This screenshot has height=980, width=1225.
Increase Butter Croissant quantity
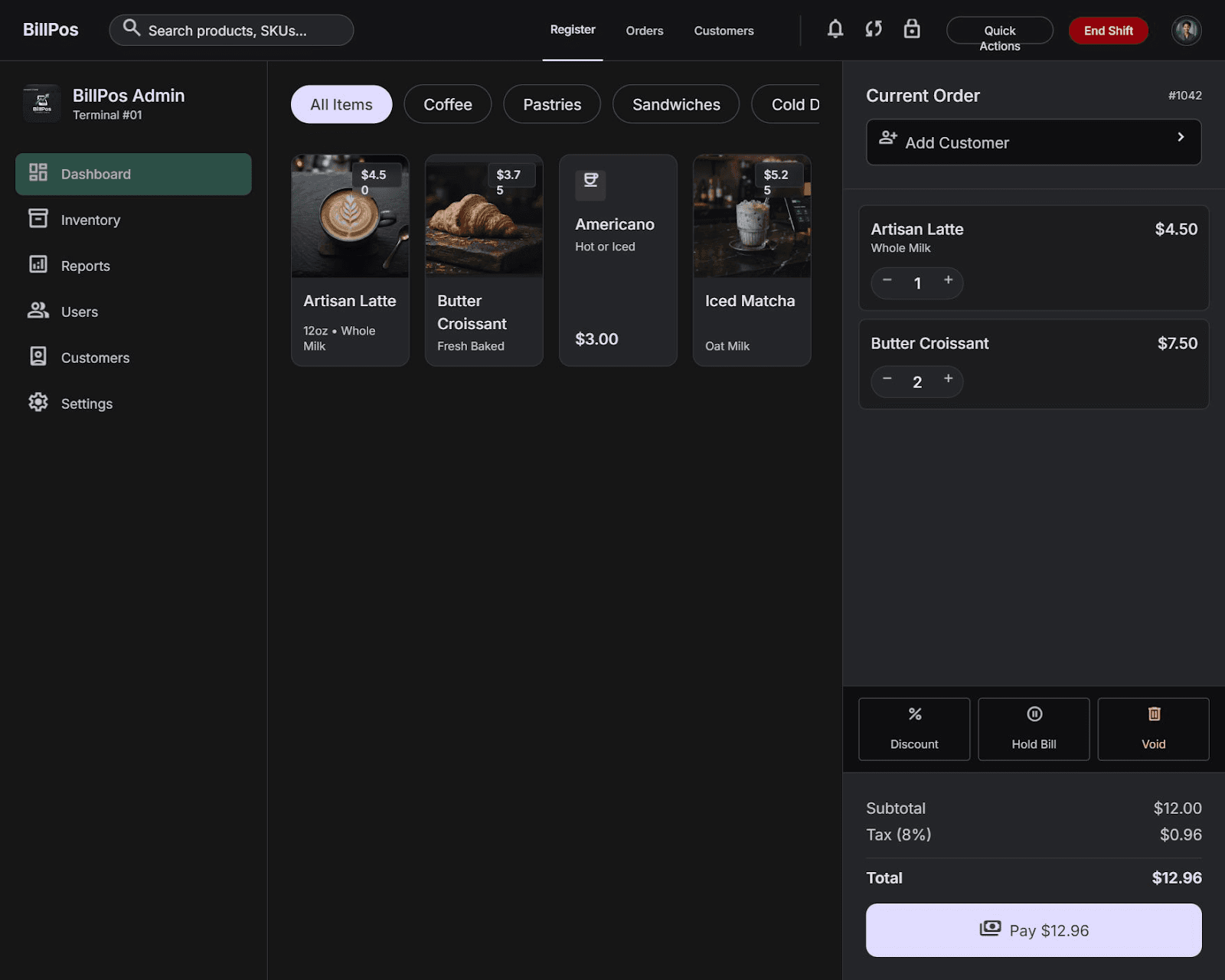[948, 379]
